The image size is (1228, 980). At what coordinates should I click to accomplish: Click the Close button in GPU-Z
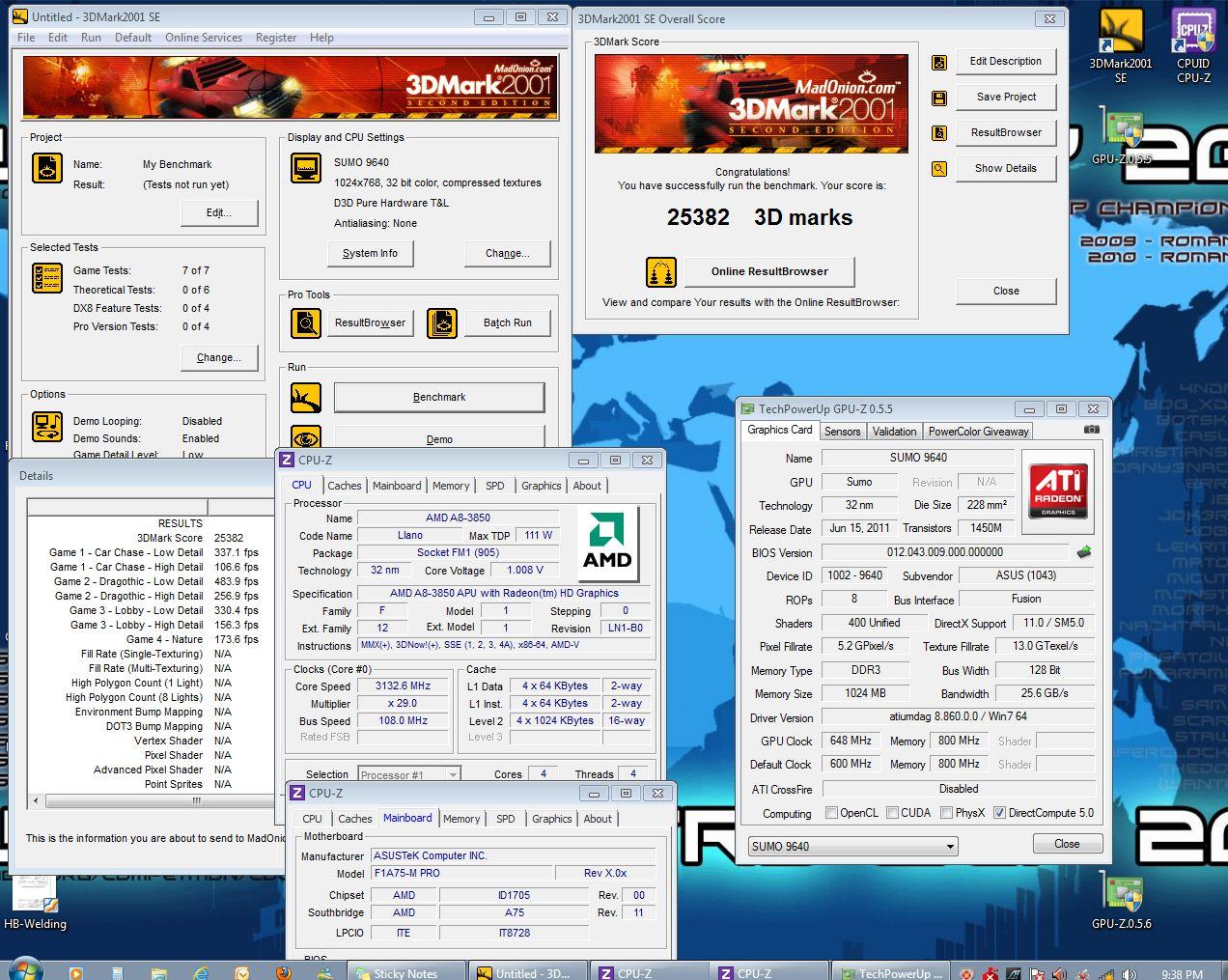[1067, 844]
